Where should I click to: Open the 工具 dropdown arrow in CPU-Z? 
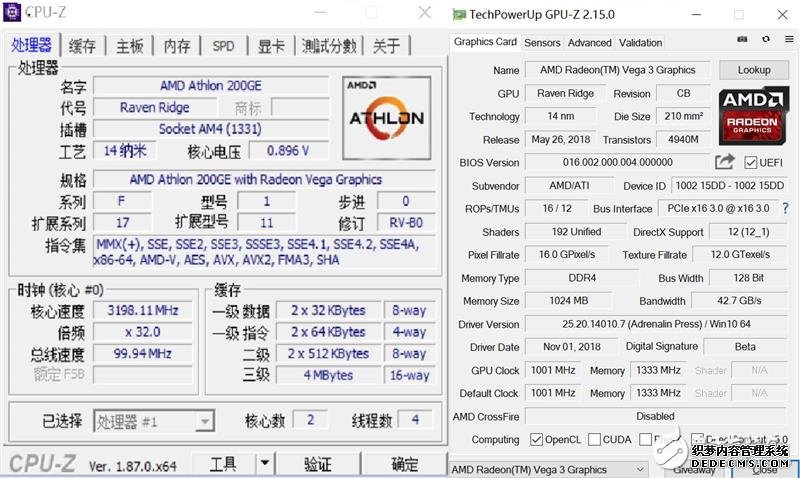click(265, 464)
